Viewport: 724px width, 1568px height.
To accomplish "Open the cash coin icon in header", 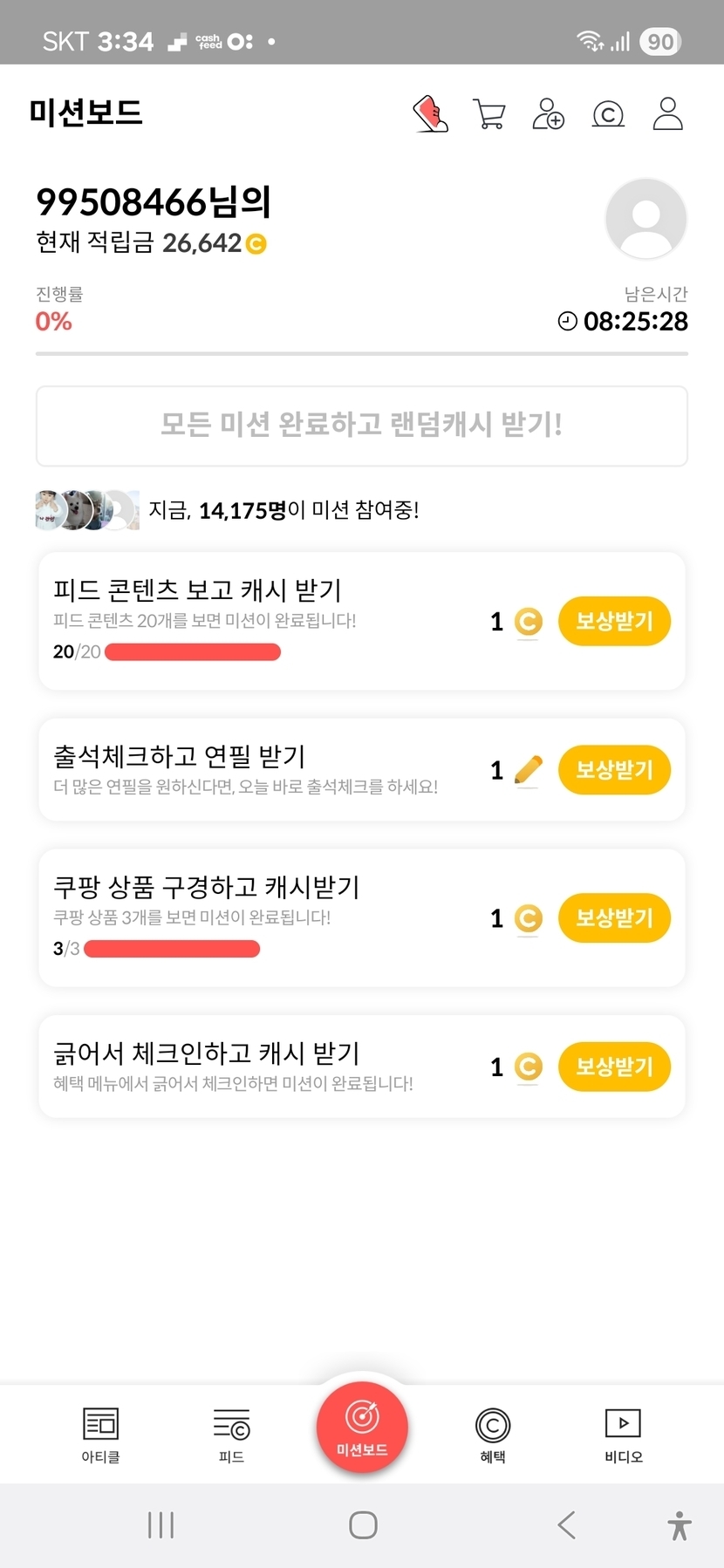I will coord(608,114).
